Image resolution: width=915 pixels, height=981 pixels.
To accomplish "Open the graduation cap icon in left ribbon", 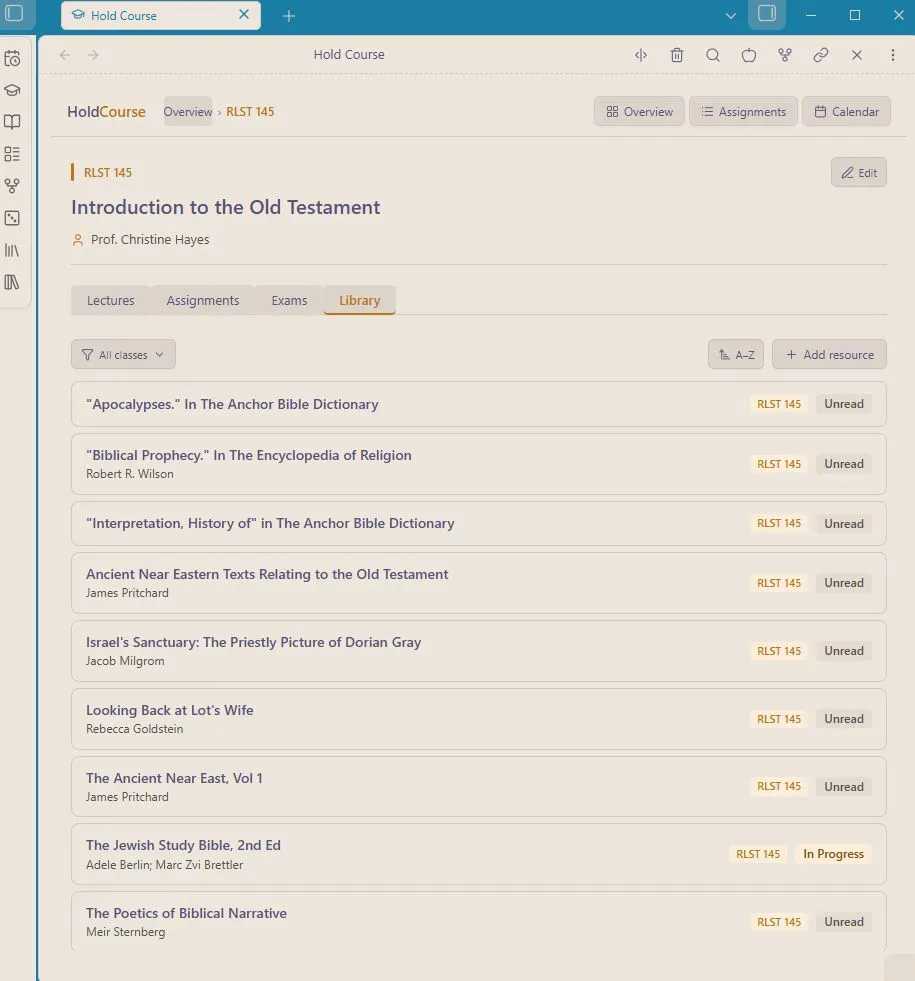I will pyautogui.click(x=12, y=89).
